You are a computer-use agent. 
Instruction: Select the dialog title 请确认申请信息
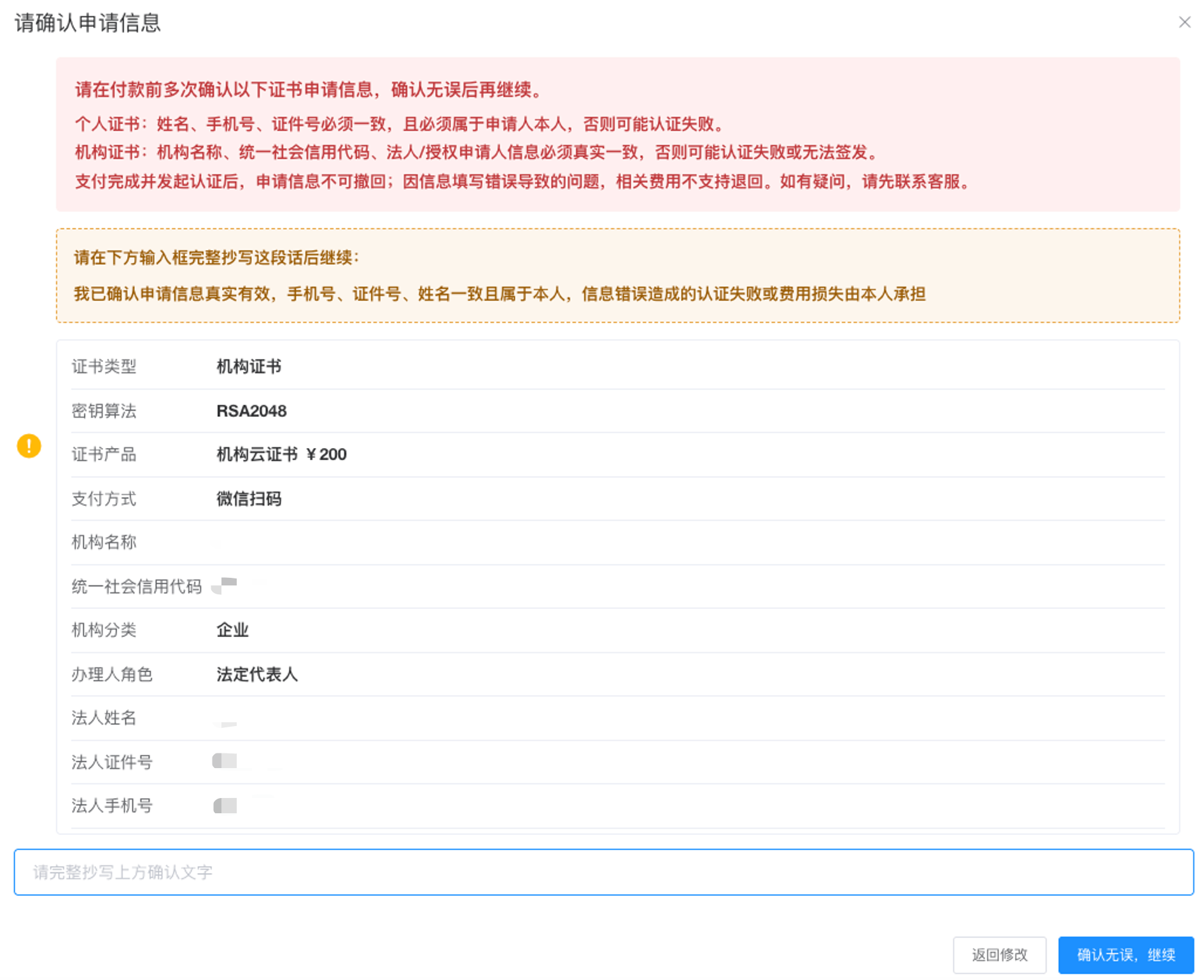tap(88, 23)
